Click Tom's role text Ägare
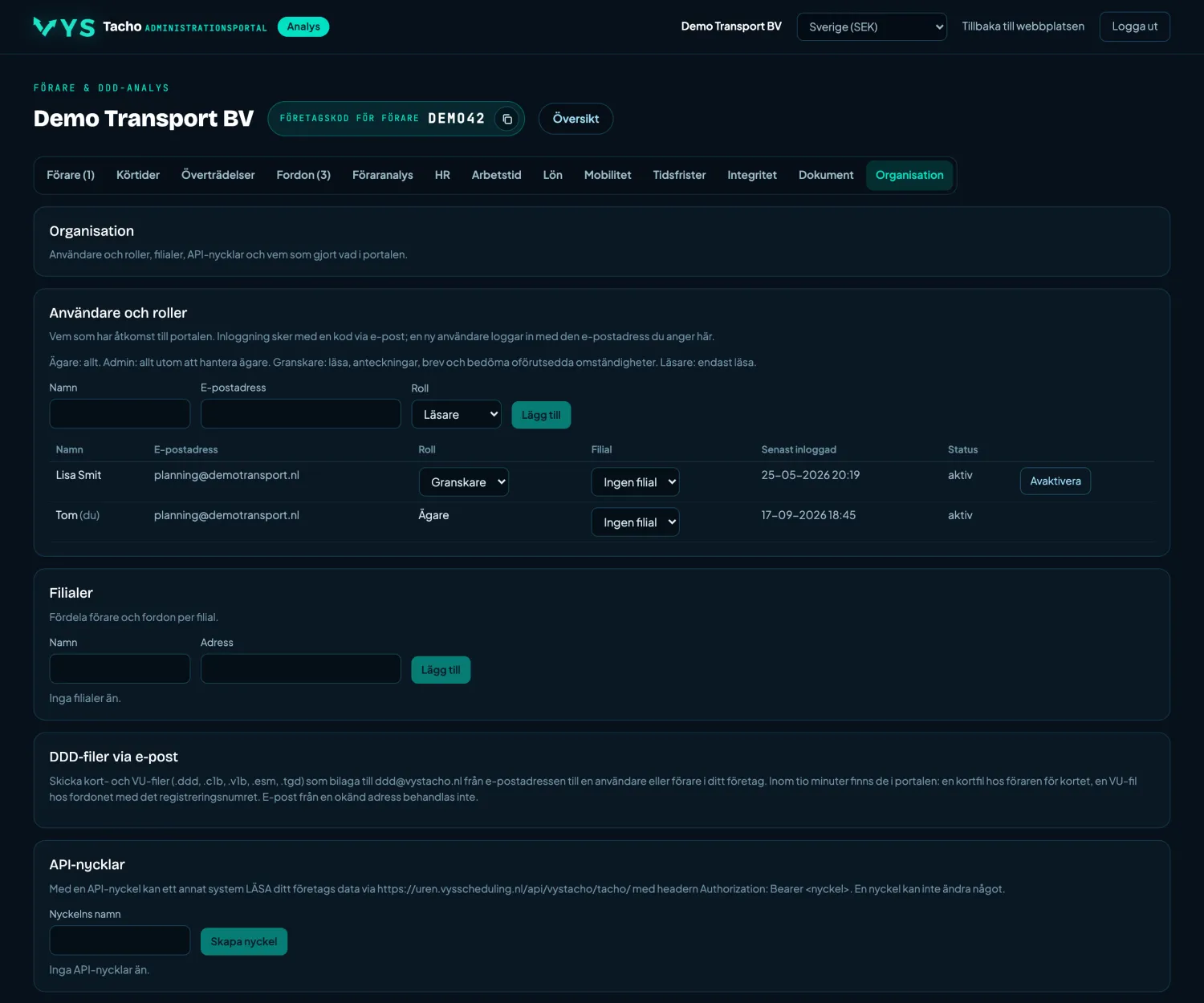This screenshot has width=1204, height=1003. [433, 515]
